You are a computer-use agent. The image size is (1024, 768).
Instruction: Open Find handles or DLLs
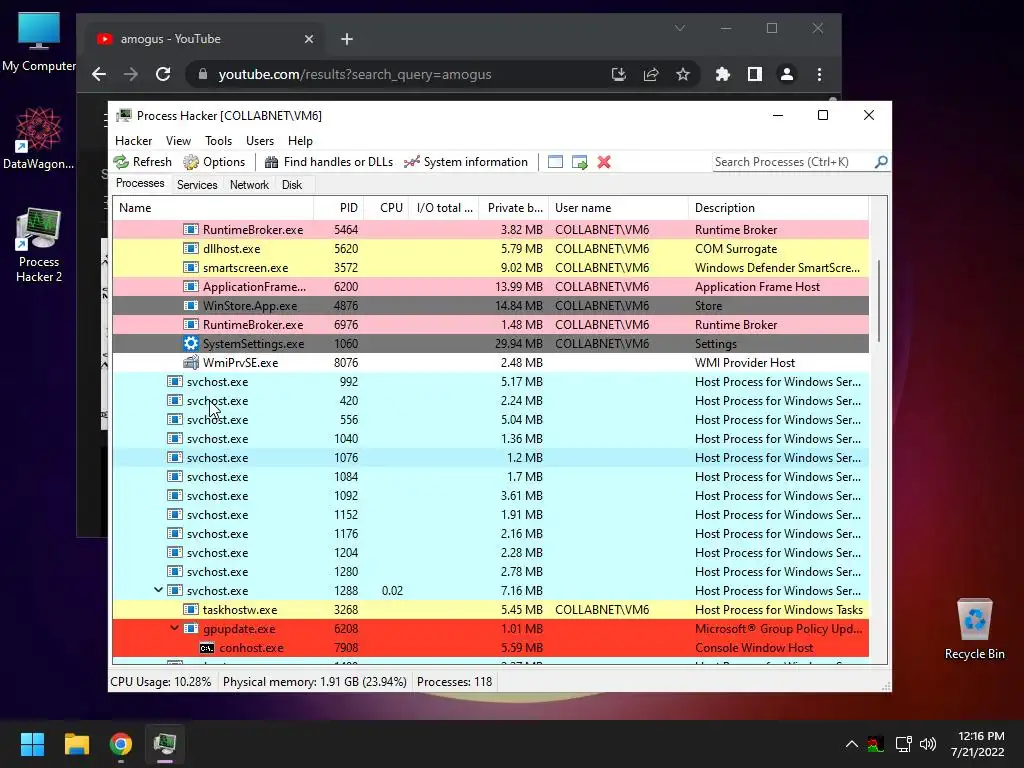click(328, 162)
